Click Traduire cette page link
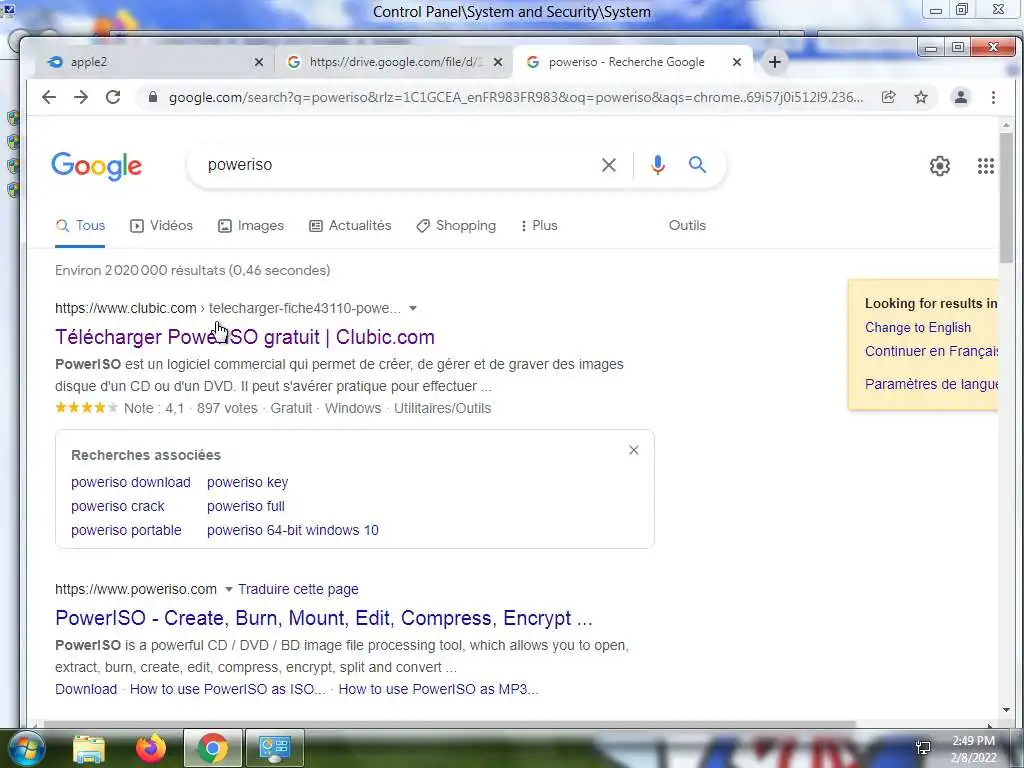 298,589
